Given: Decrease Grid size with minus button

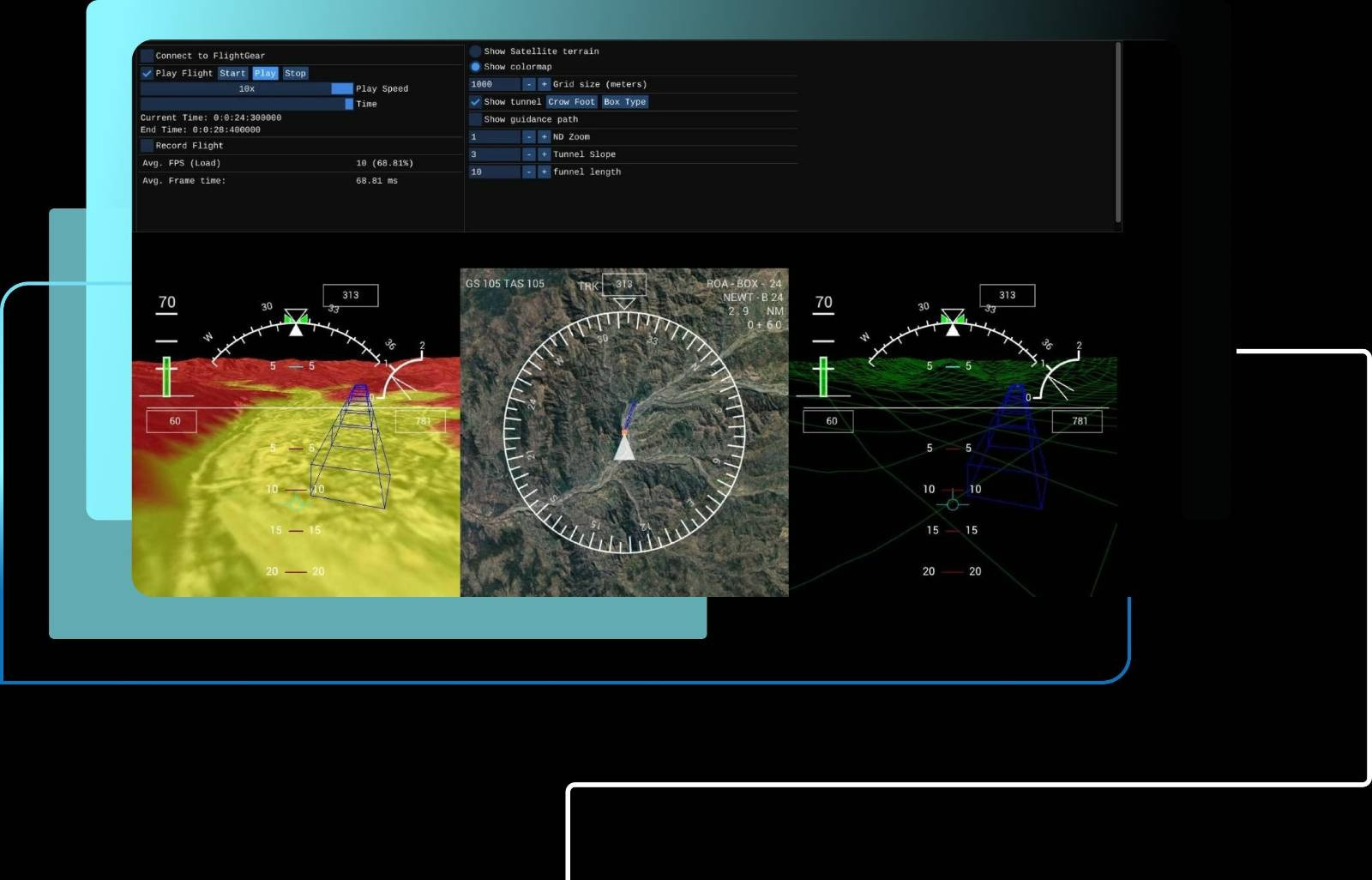Looking at the screenshot, I should [x=529, y=84].
